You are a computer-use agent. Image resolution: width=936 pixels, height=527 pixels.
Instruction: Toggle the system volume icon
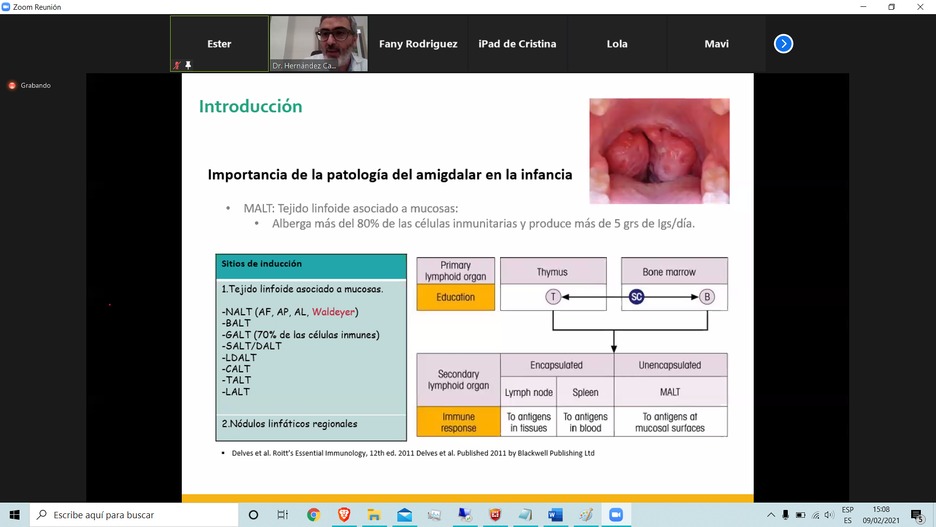[x=829, y=515]
